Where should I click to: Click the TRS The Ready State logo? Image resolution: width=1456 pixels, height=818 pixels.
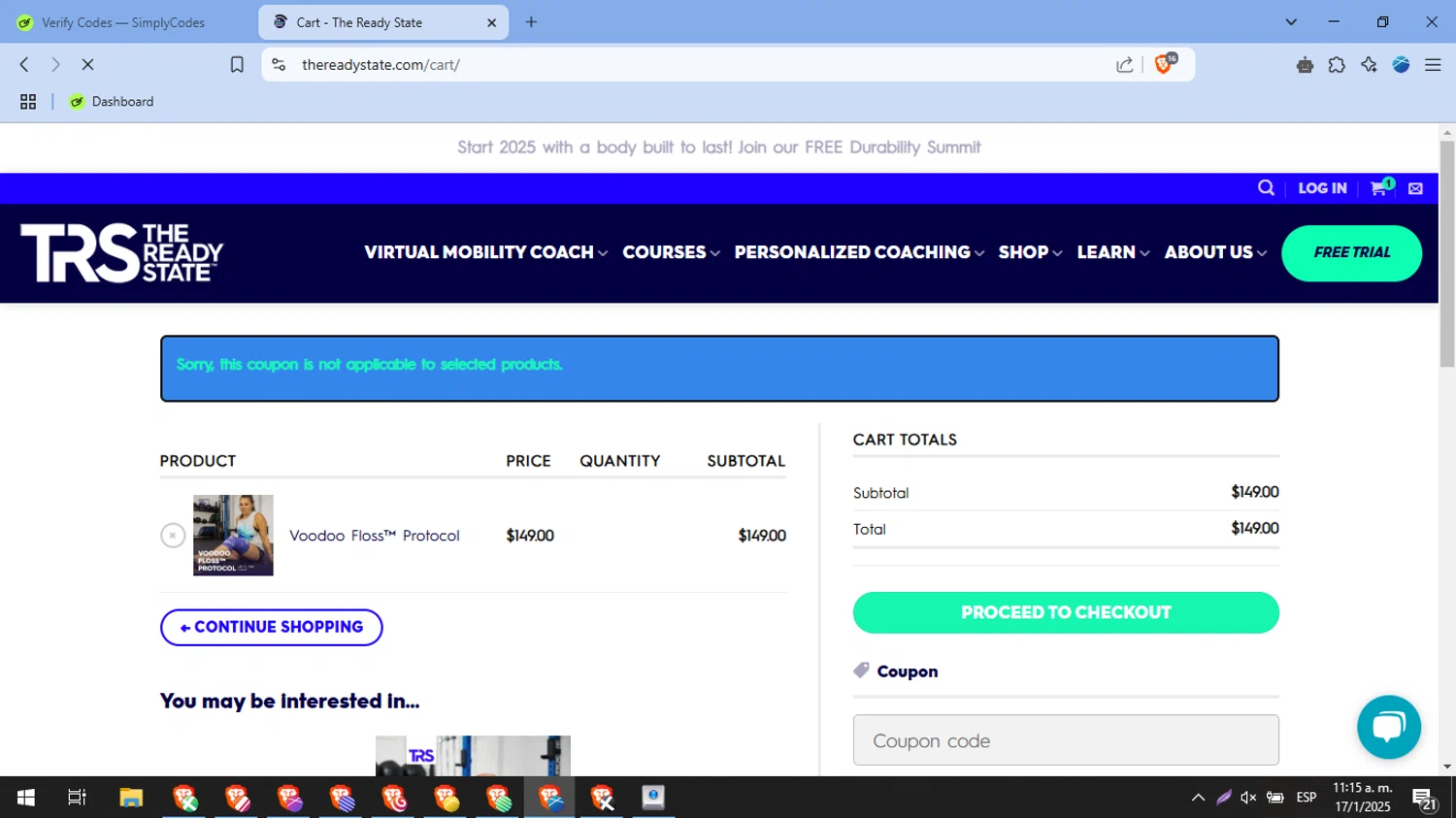click(x=121, y=253)
